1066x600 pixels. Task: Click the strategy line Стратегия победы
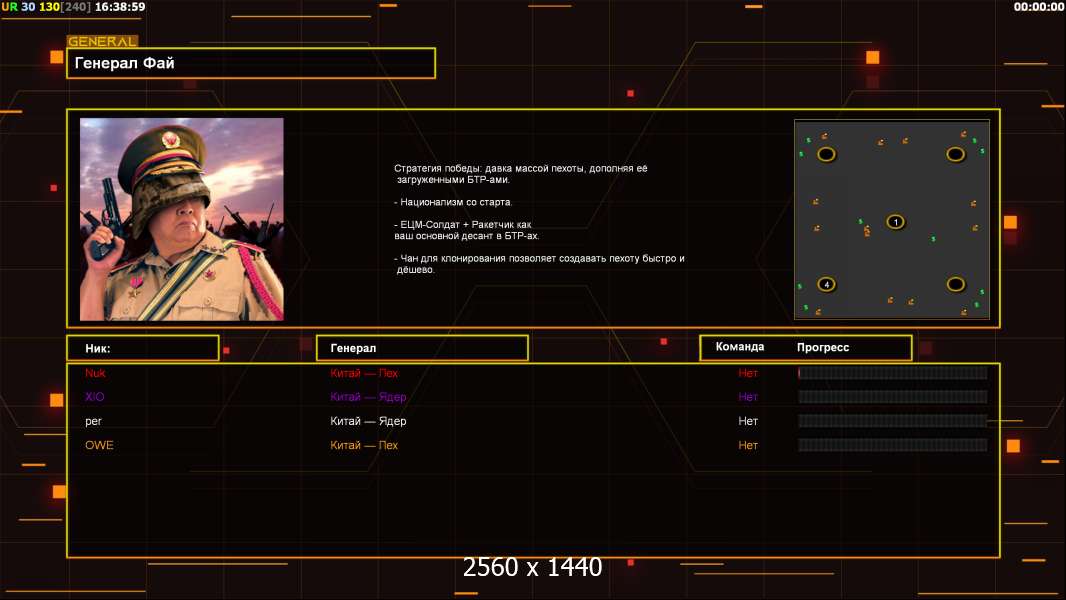pyautogui.click(x=521, y=173)
